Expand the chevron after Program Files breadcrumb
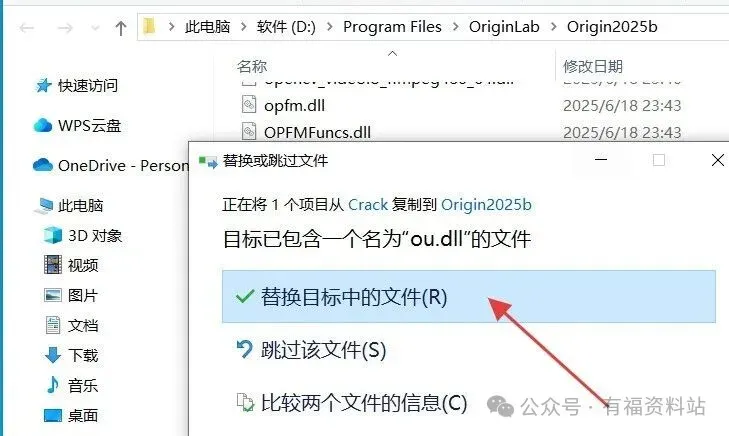Image resolution: width=729 pixels, height=436 pixels. click(x=456, y=27)
